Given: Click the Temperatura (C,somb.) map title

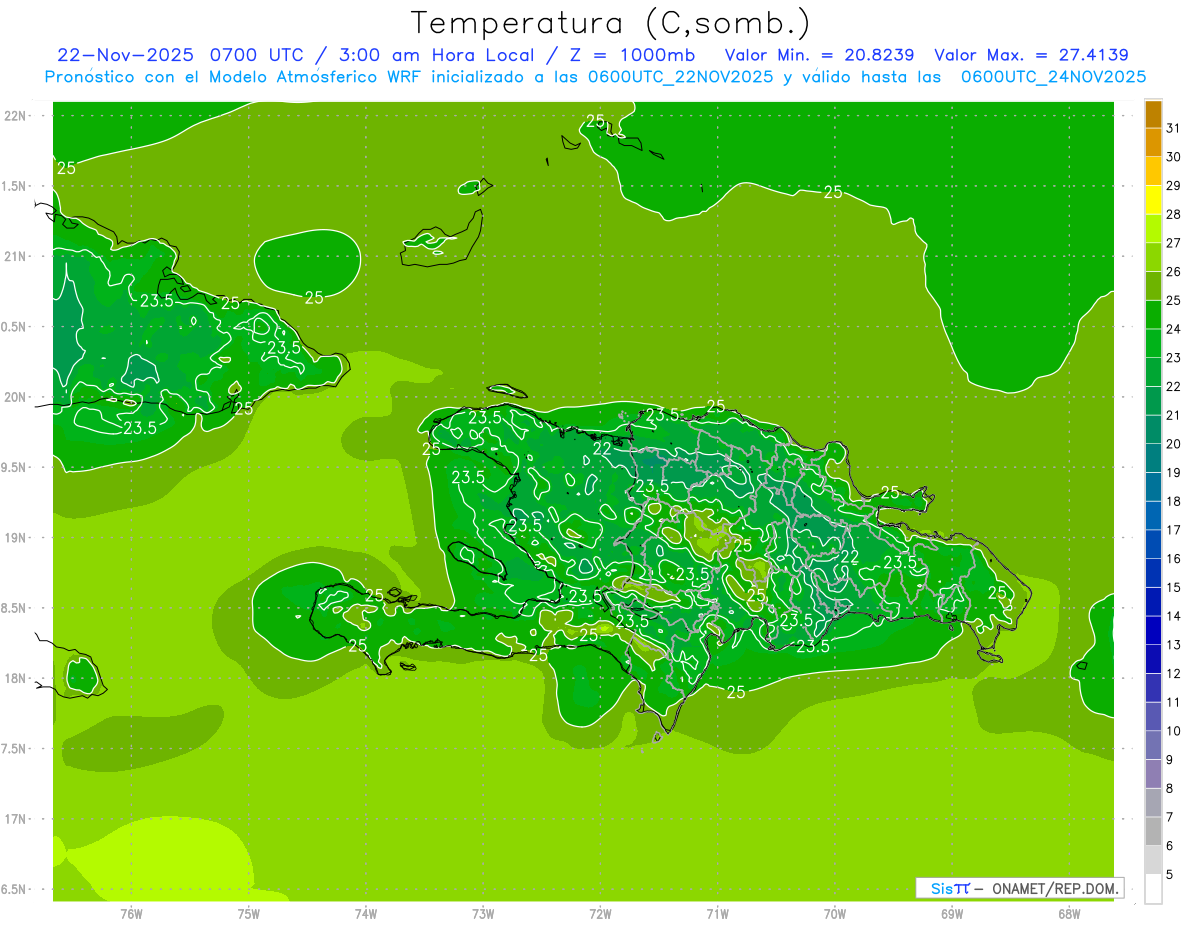Looking at the screenshot, I should [611, 23].
